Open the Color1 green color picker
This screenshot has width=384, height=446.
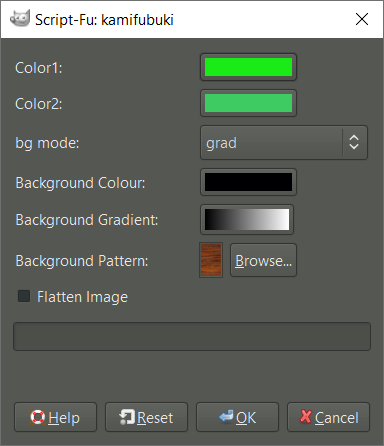click(x=248, y=67)
